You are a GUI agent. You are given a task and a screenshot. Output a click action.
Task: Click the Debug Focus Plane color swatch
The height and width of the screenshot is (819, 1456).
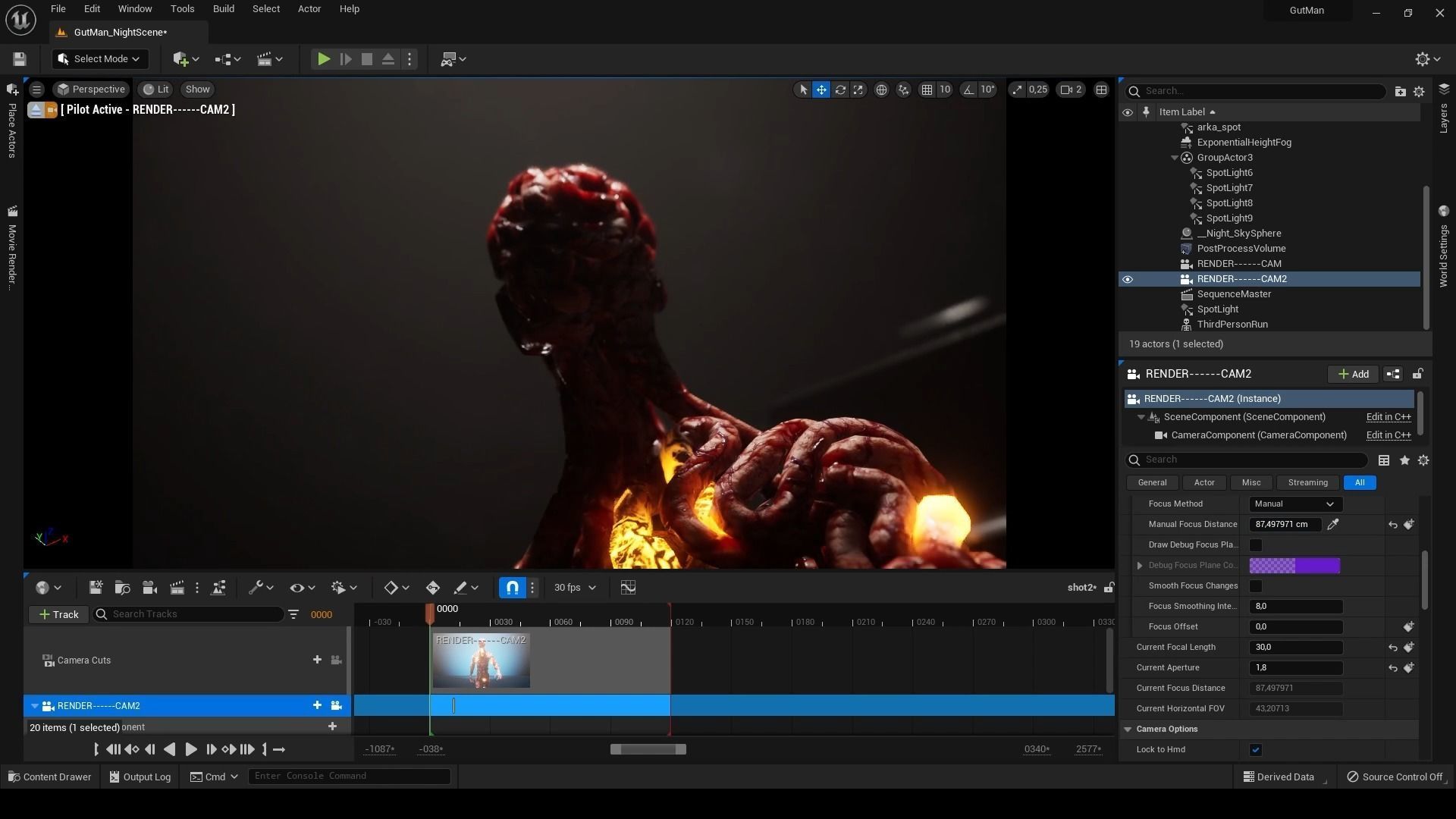tap(1294, 566)
